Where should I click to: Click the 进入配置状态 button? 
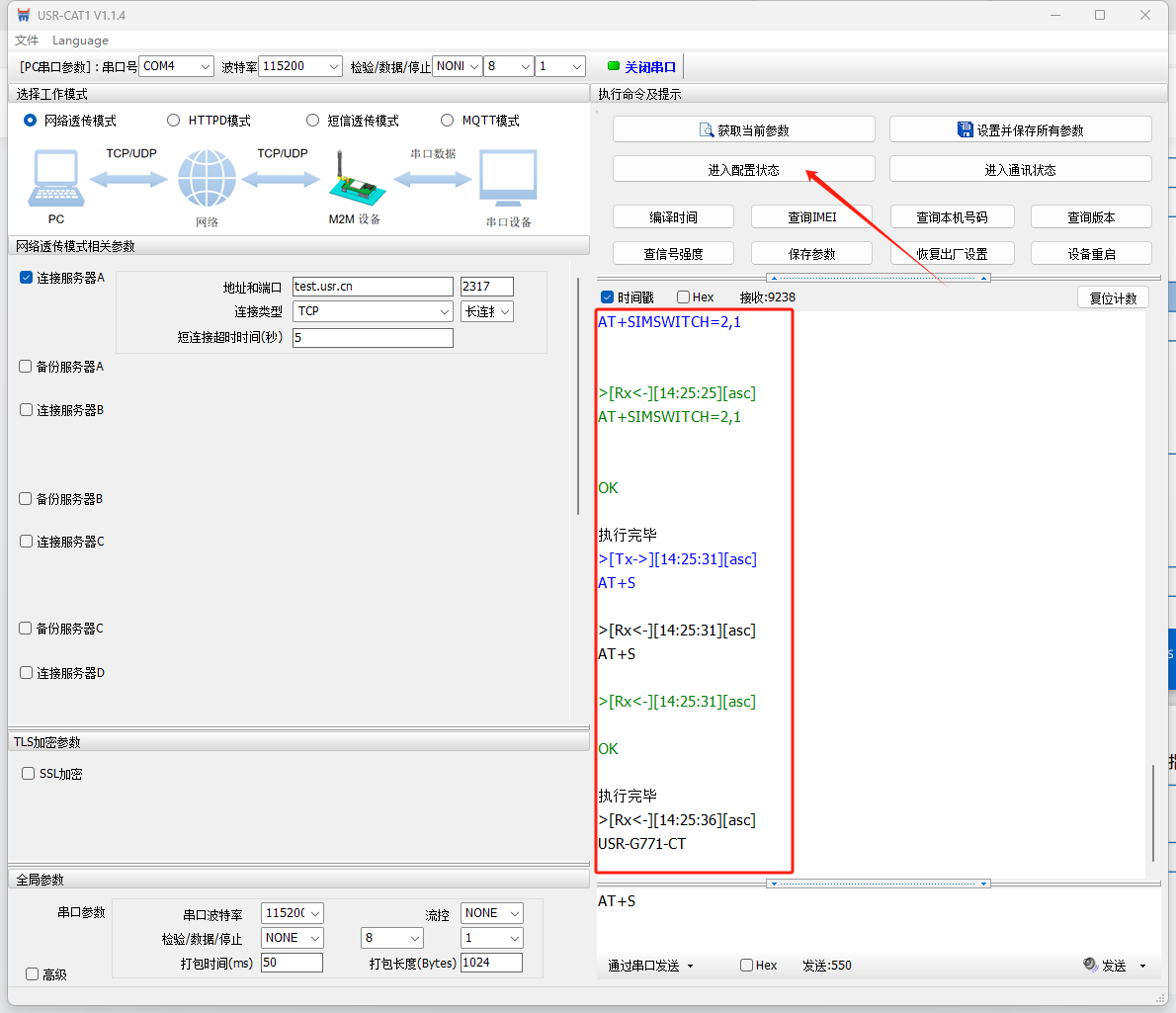coord(743,170)
